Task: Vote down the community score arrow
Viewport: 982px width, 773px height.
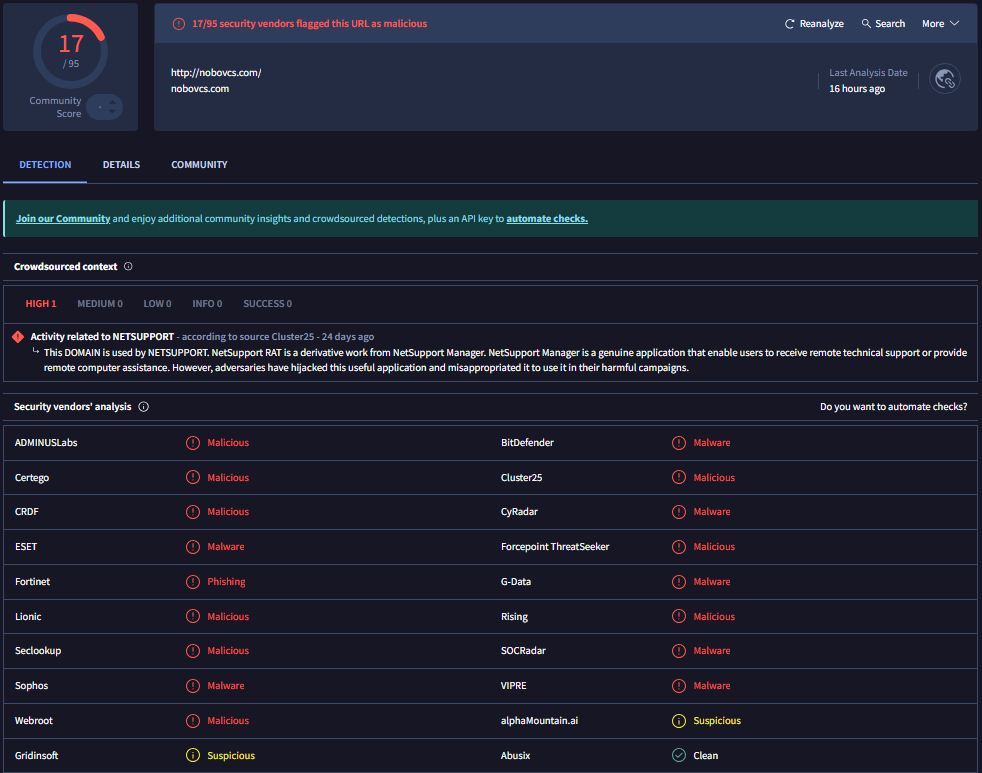Action: click(111, 112)
